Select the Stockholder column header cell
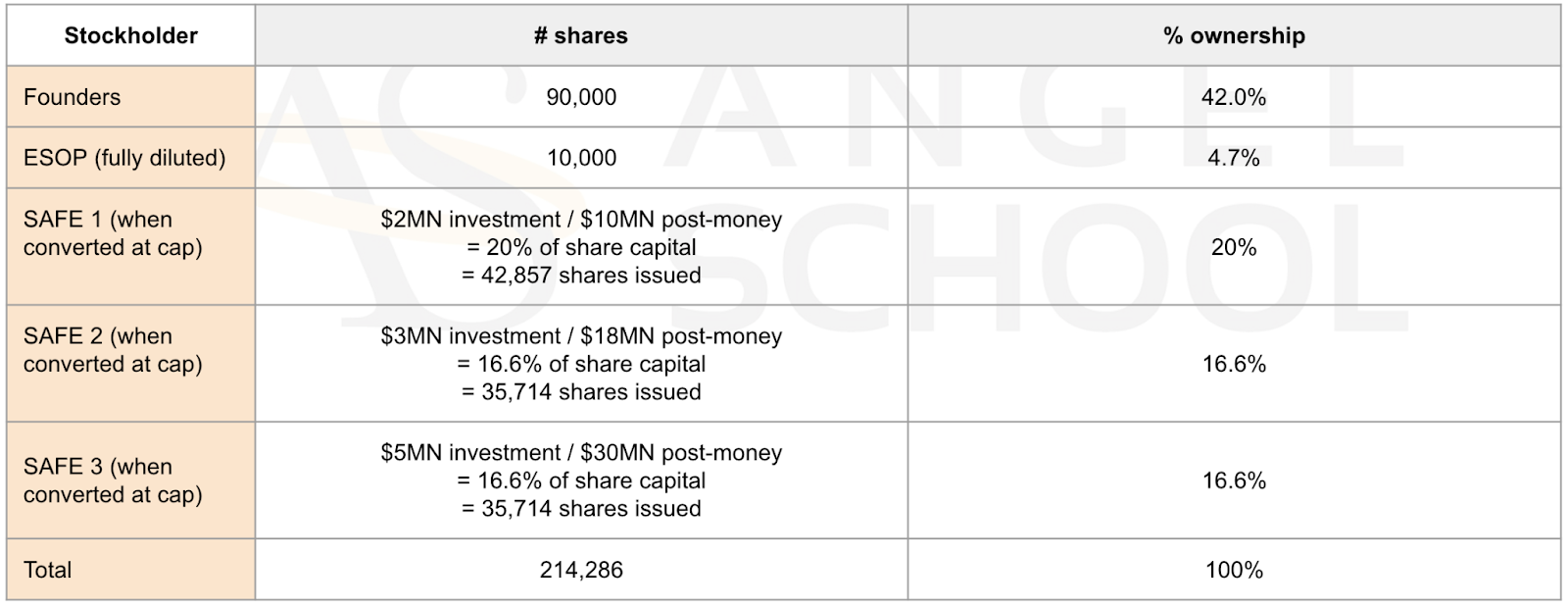The height and width of the screenshot is (606, 1568). coord(130,35)
